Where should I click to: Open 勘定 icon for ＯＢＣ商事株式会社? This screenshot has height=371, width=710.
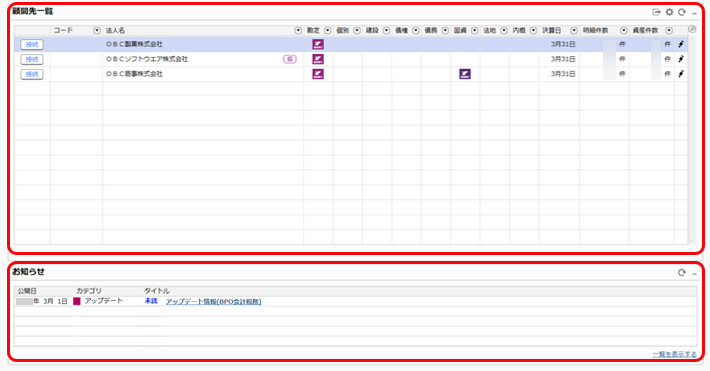tap(318, 74)
